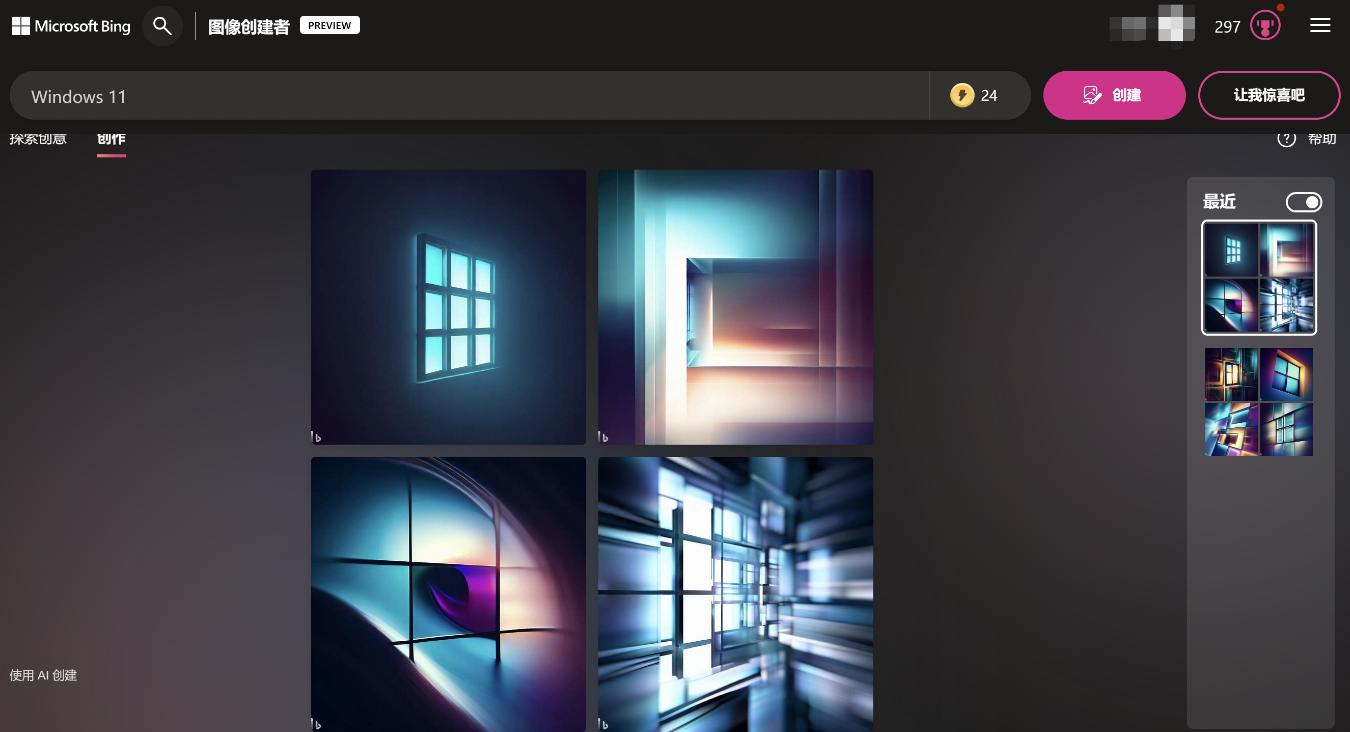Click the 让我惊喜吧 button
This screenshot has height=732, width=1350.
point(1269,95)
